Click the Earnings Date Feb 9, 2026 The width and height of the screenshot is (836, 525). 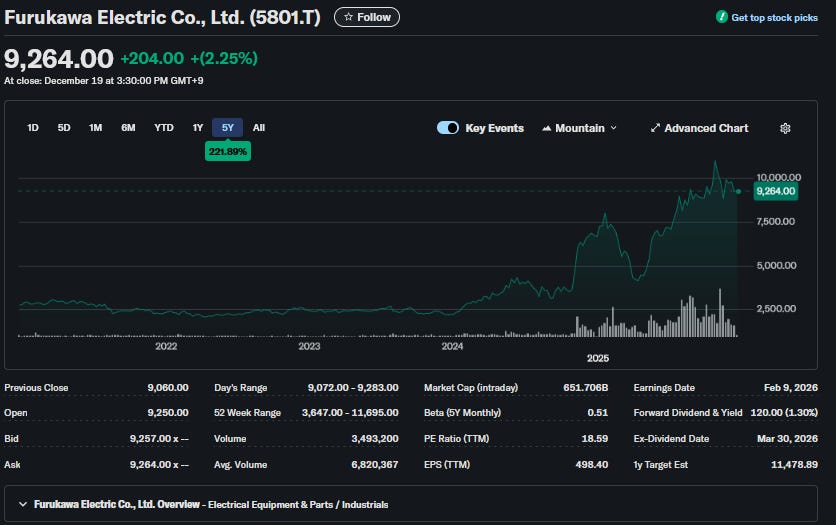click(x=791, y=387)
